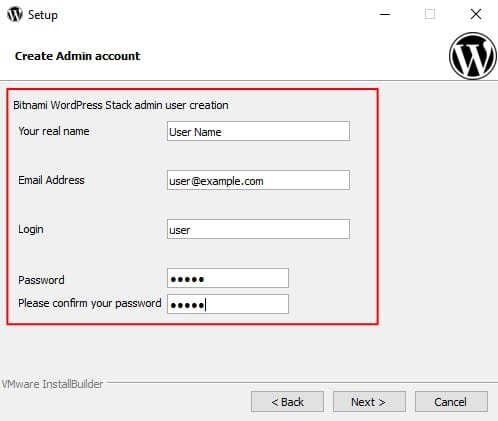The image size is (498, 421).
Task: Go back with the Back button
Action: tap(287, 402)
